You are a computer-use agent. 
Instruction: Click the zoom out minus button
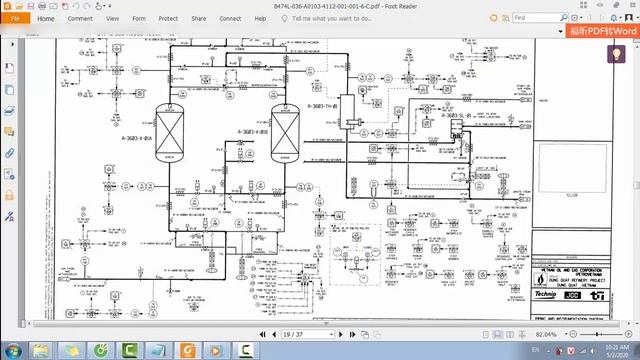[573, 334]
